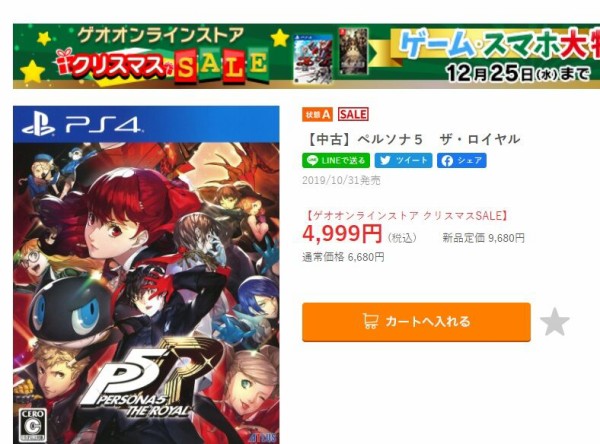Click the cart icon in the orange button
600x444 pixels.
[x=370, y=321]
